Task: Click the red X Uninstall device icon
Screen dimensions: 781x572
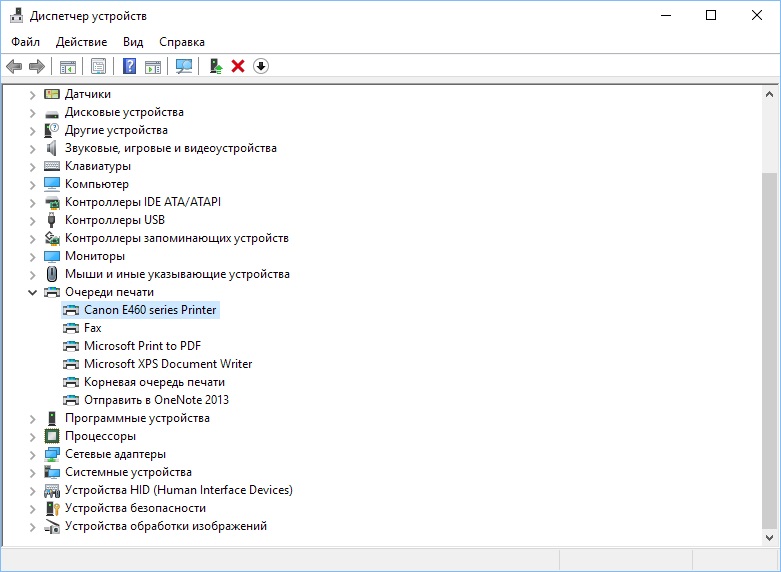Action: [238, 66]
